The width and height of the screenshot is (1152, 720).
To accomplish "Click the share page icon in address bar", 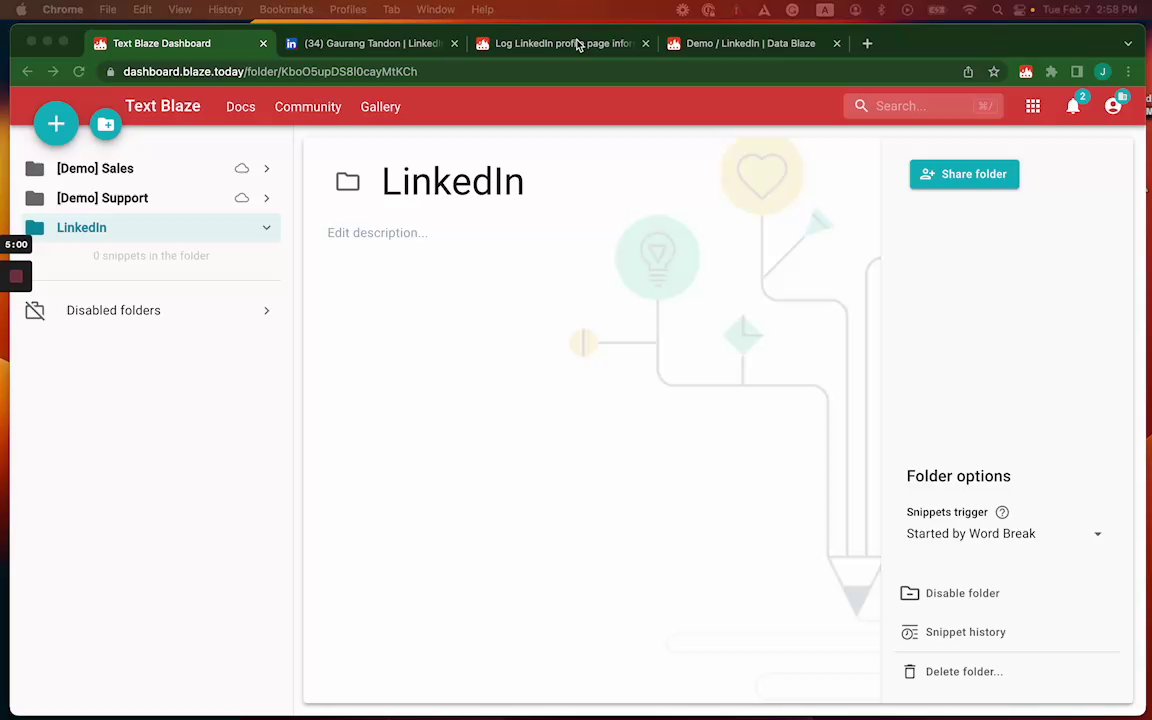I will click(x=968, y=71).
